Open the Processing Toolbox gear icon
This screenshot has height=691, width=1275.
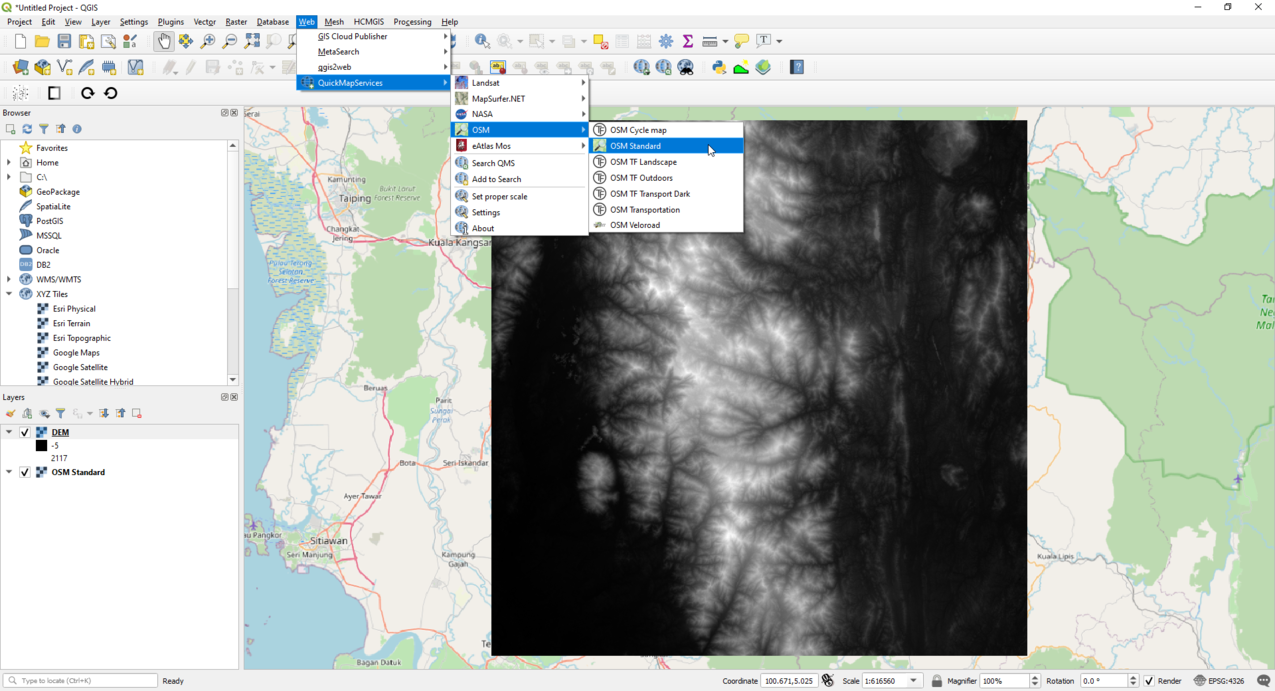(666, 41)
